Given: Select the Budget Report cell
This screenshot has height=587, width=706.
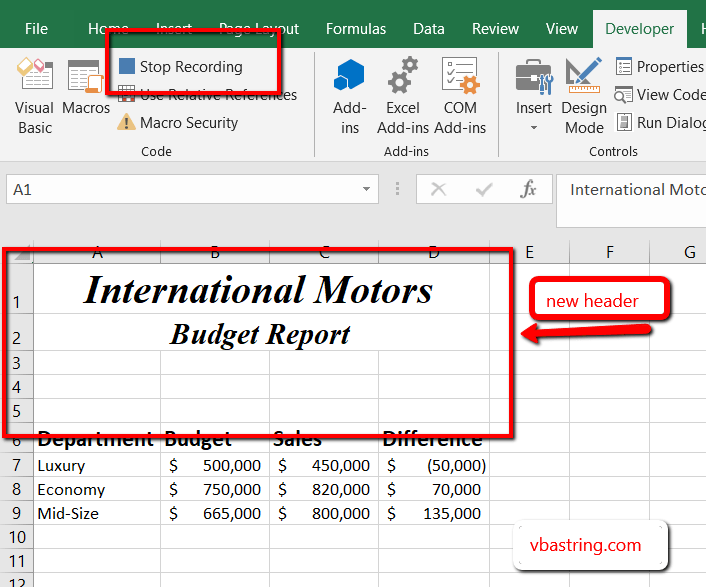Looking at the screenshot, I should 261,332.
